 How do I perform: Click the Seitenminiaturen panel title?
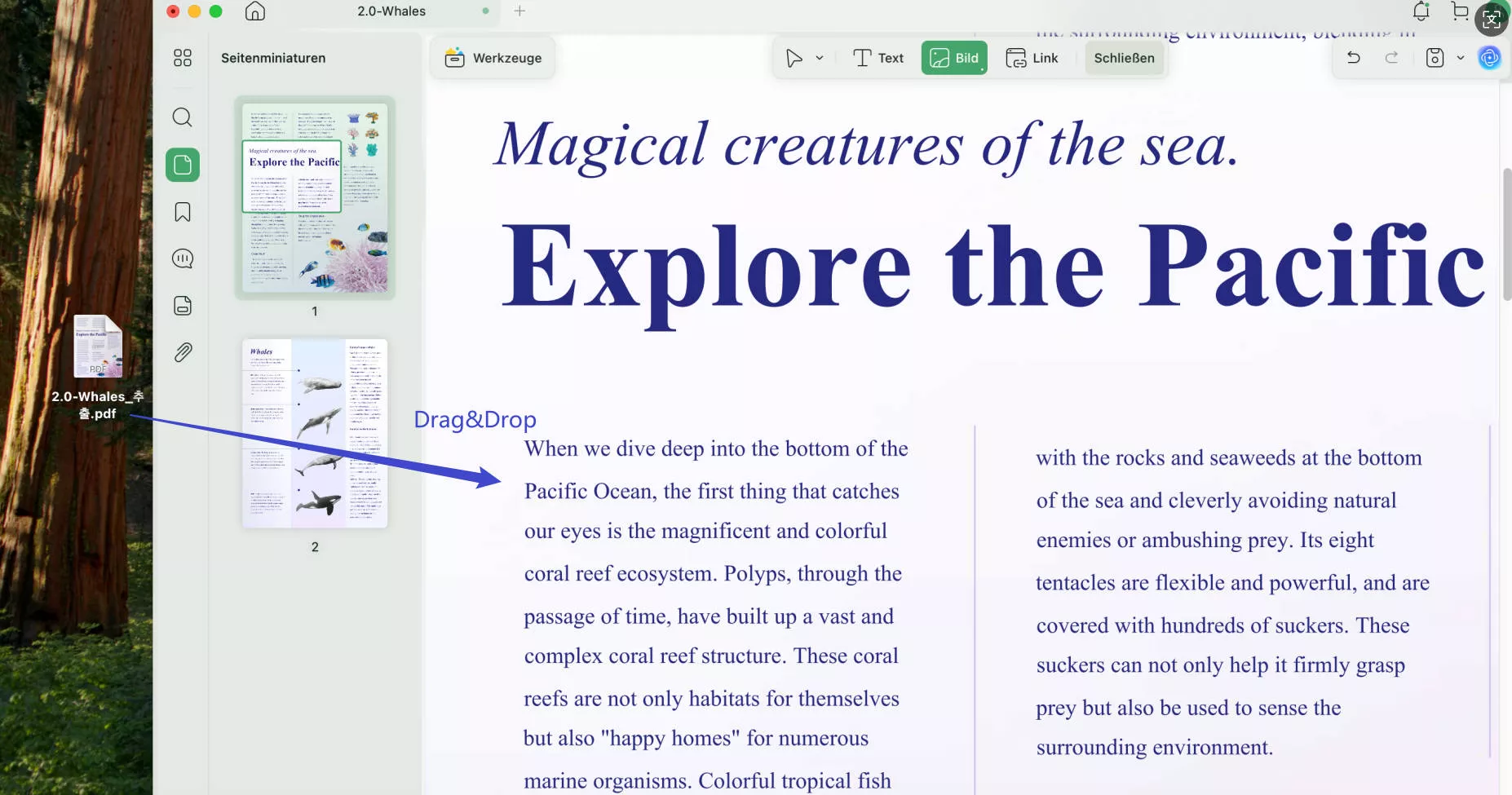coord(273,58)
